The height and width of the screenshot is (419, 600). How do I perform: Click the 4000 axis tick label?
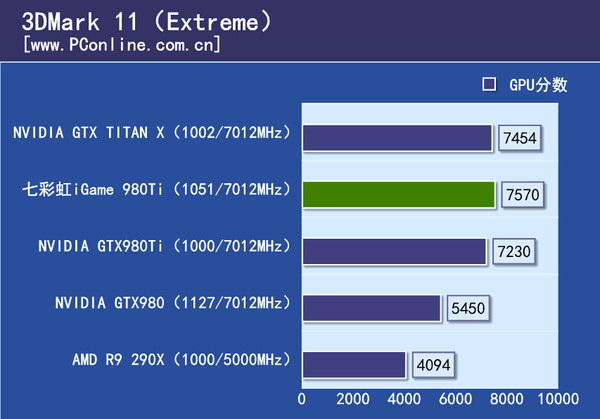404,399
